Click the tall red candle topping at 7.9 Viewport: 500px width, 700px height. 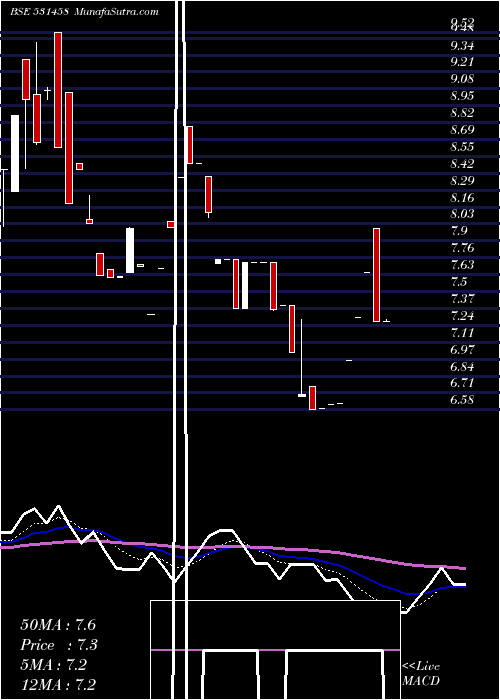[376, 275]
